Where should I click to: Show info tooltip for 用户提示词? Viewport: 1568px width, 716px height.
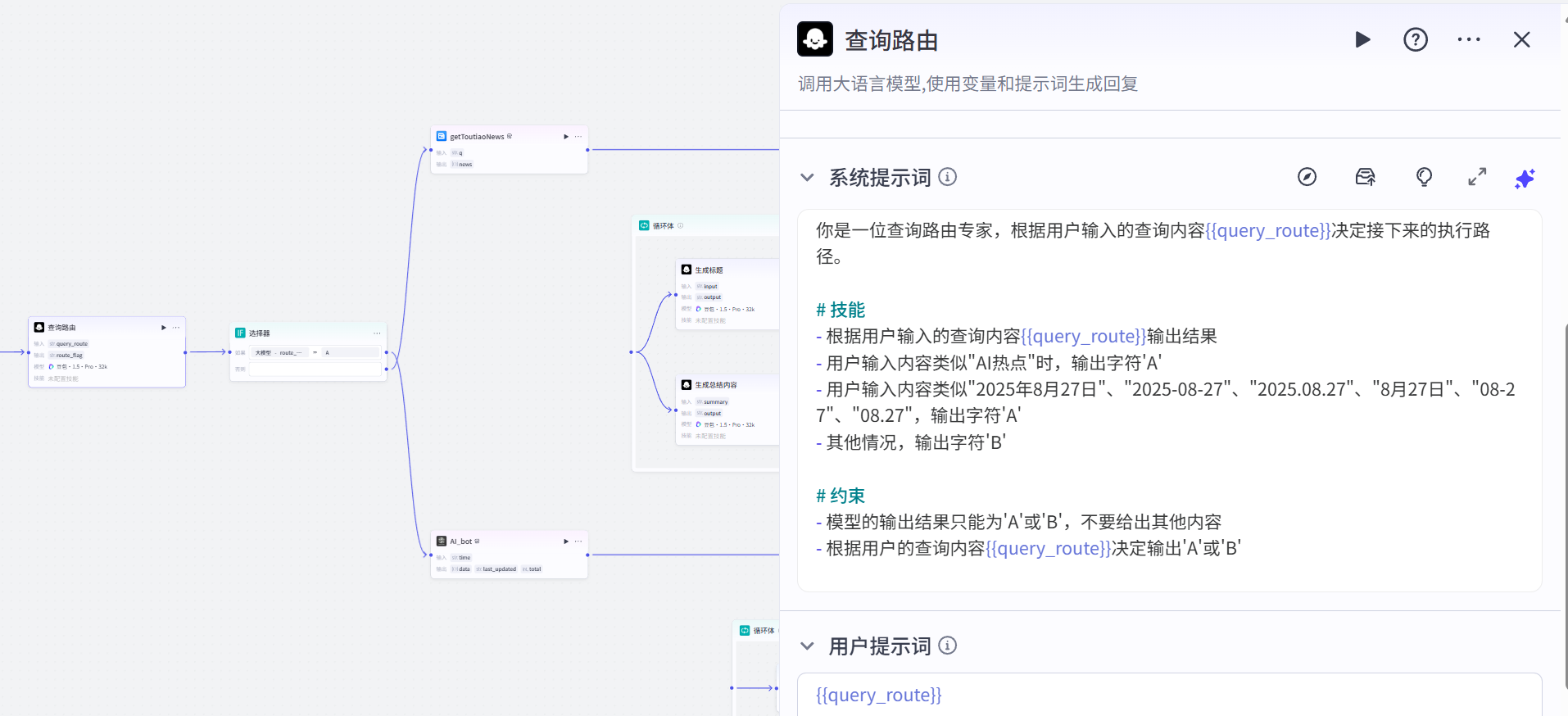[x=947, y=646]
